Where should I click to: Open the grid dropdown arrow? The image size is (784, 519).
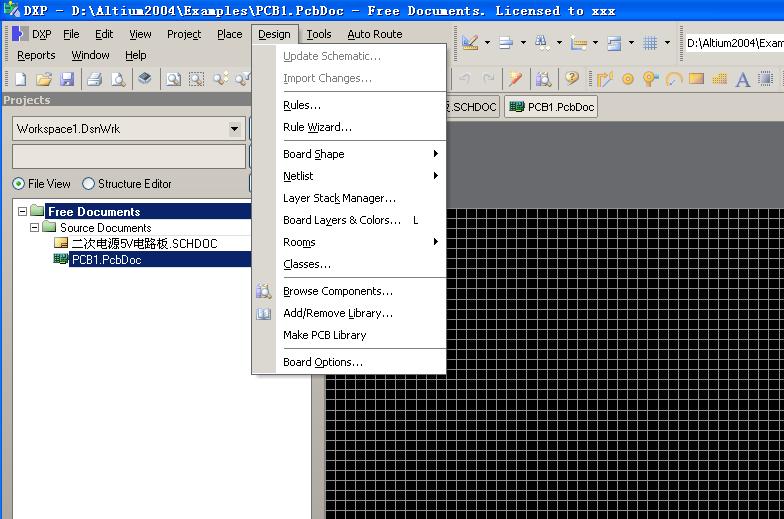[668, 42]
